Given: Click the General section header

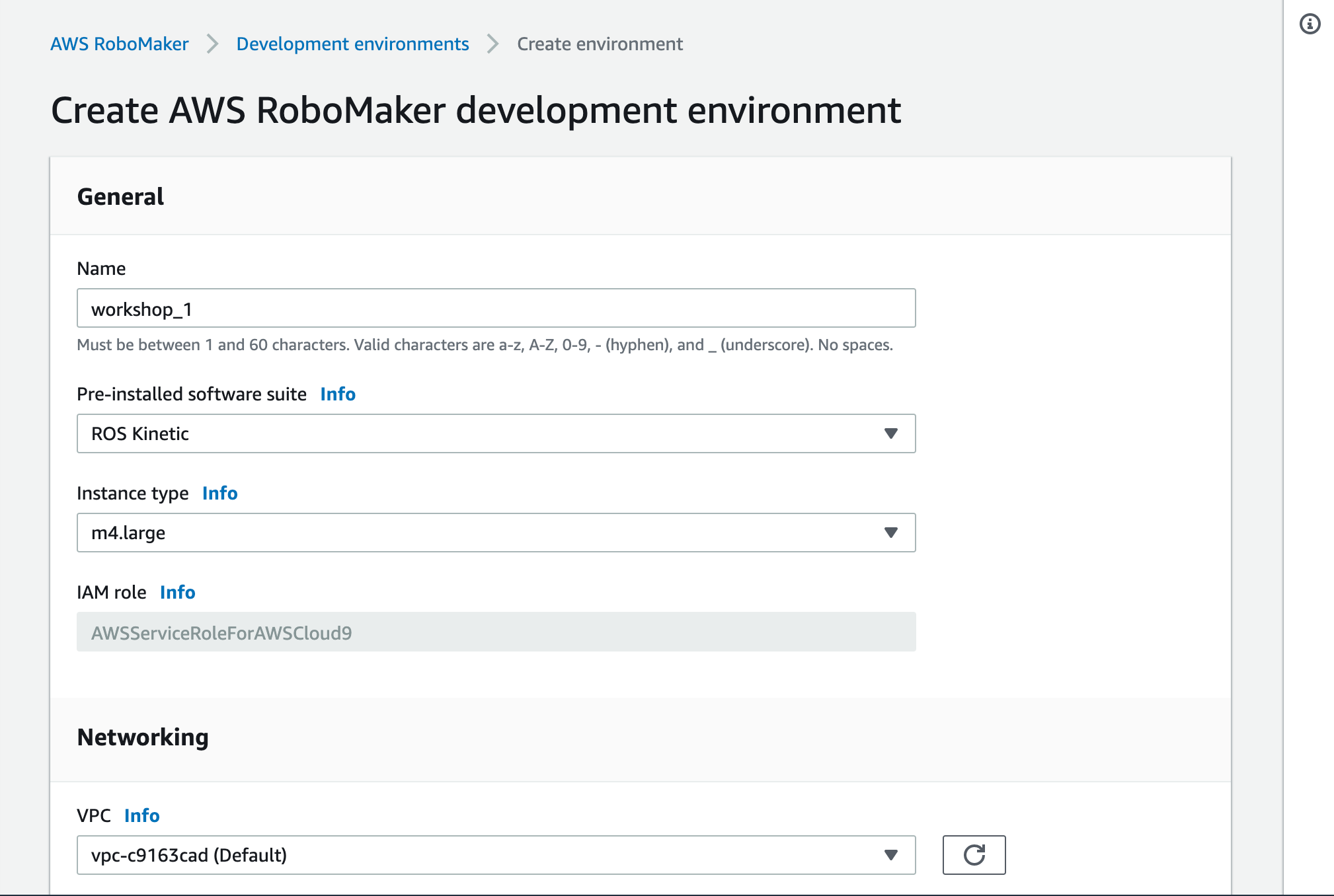Looking at the screenshot, I should click(x=120, y=196).
